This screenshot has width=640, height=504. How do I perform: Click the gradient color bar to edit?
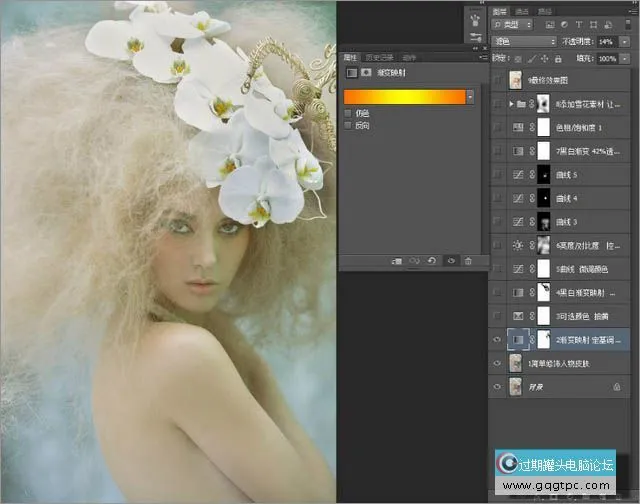(x=402, y=96)
